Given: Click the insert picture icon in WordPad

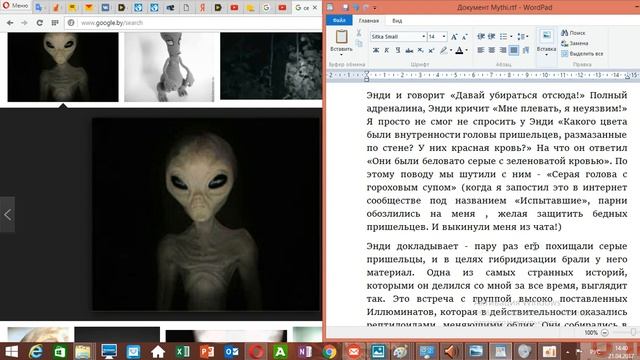Looking at the screenshot, I should click(x=546, y=36).
